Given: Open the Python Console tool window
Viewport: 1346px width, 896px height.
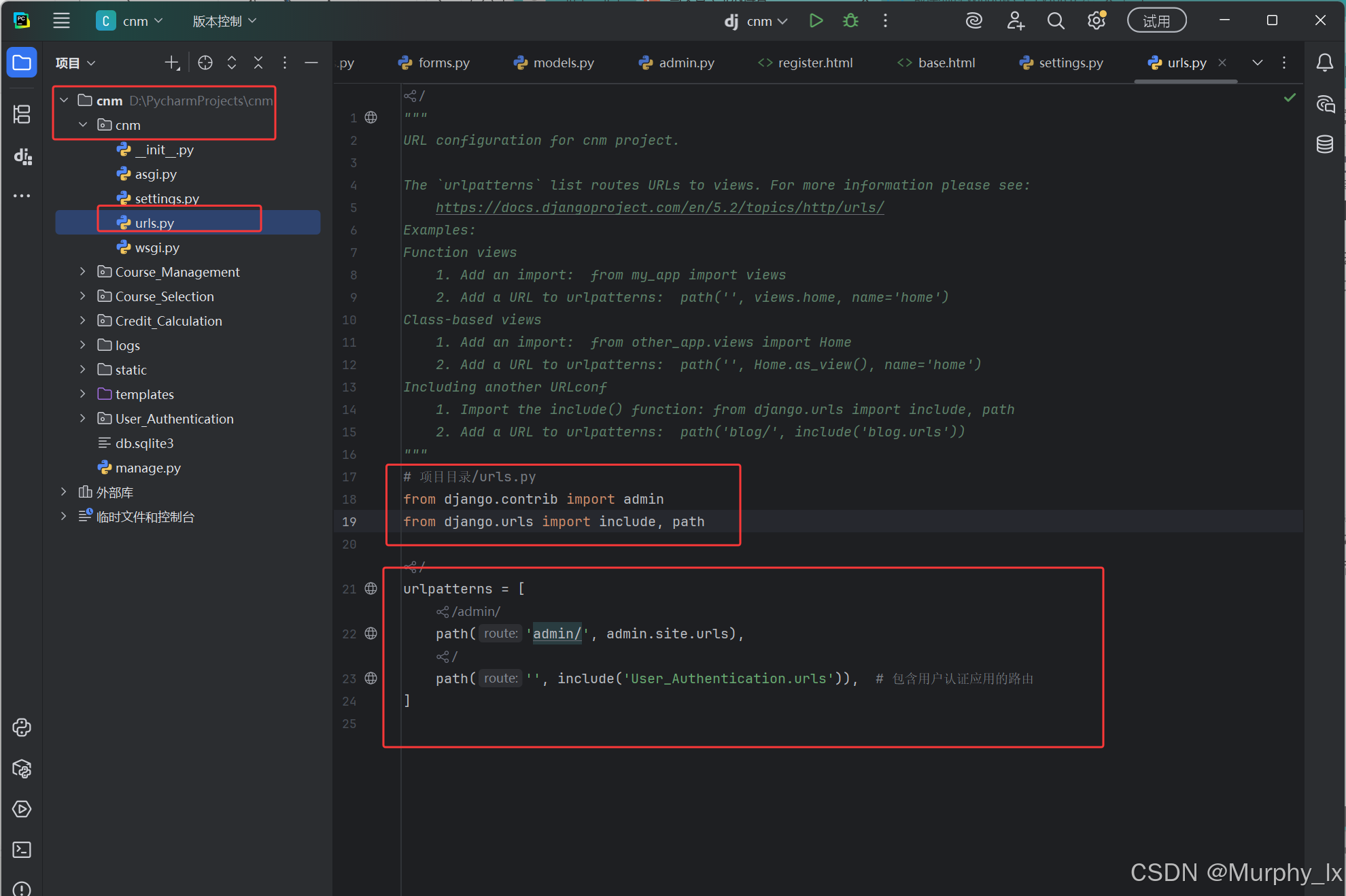Looking at the screenshot, I should 22,727.
